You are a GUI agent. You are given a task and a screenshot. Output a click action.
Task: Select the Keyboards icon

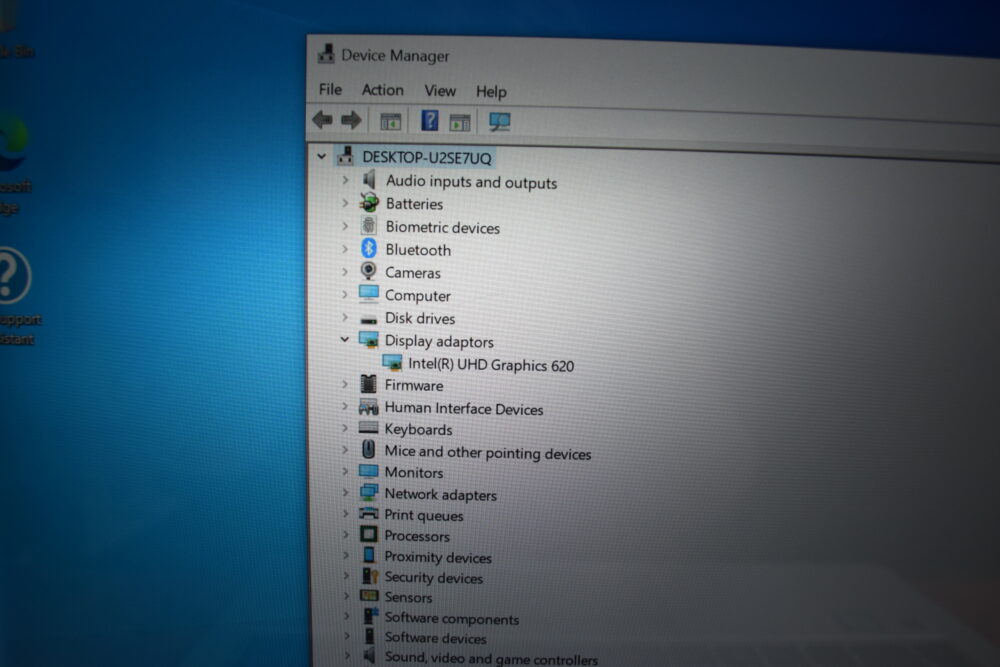click(x=369, y=427)
